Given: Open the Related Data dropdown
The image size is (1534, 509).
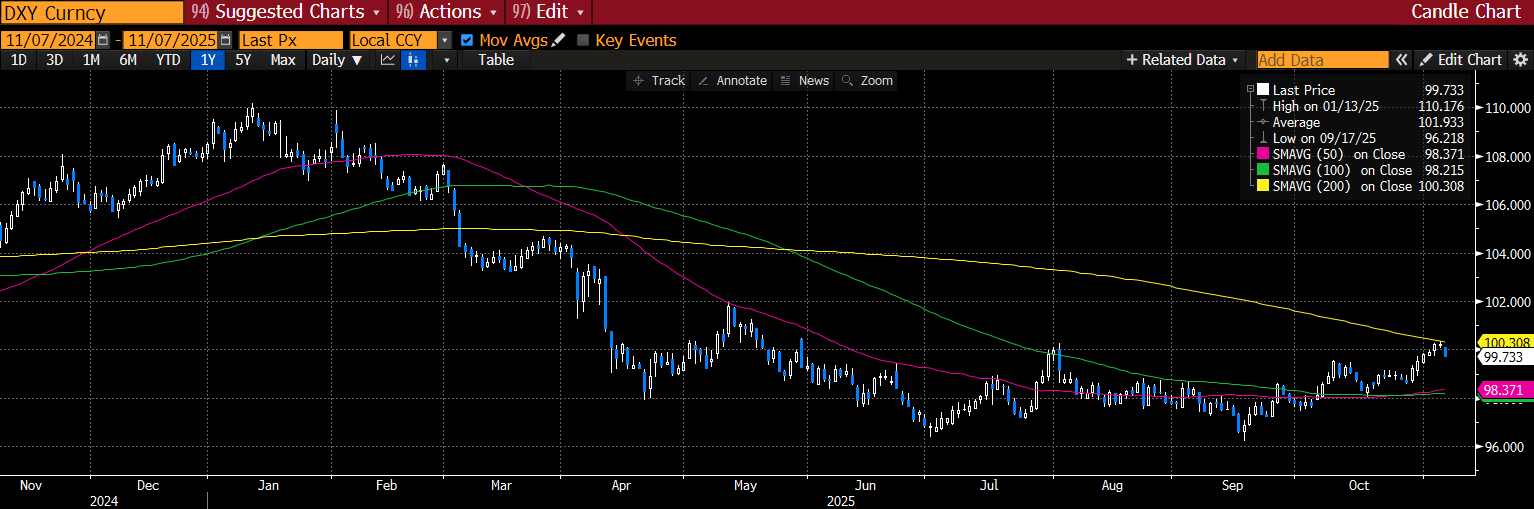Looking at the screenshot, I should click(1183, 60).
